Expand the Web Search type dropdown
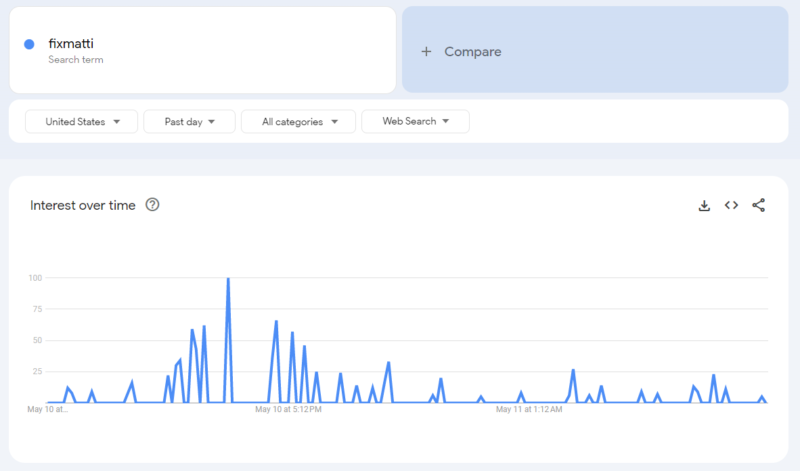 (x=415, y=121)
